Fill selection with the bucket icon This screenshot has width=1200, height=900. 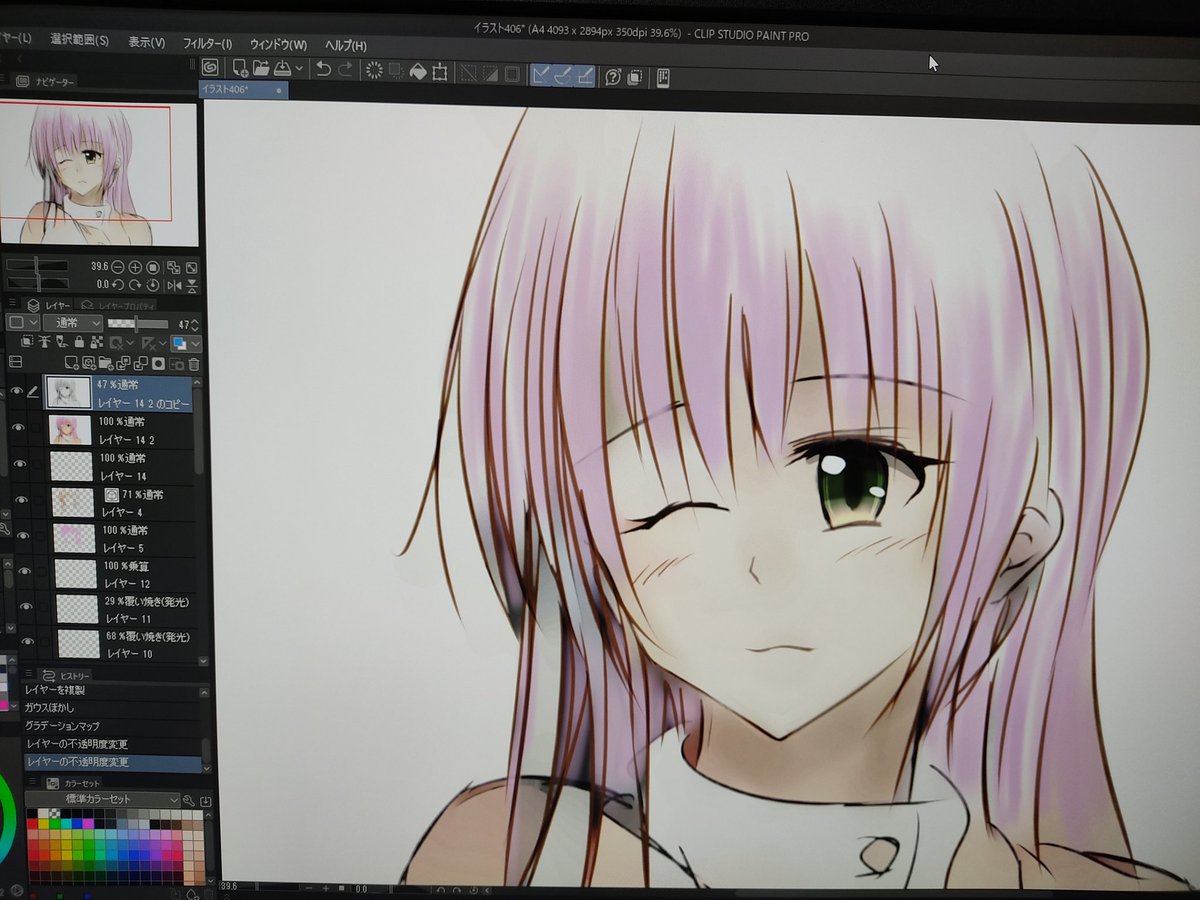(x=418, y=71)
